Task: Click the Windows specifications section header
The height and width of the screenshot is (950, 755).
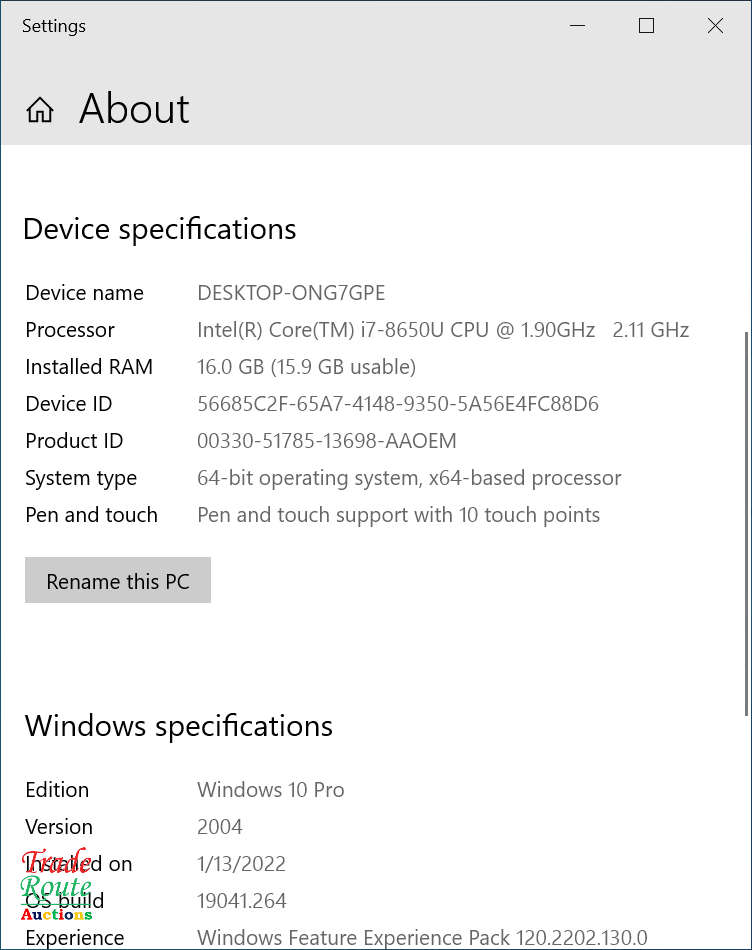Action: (x=179, y=727)
